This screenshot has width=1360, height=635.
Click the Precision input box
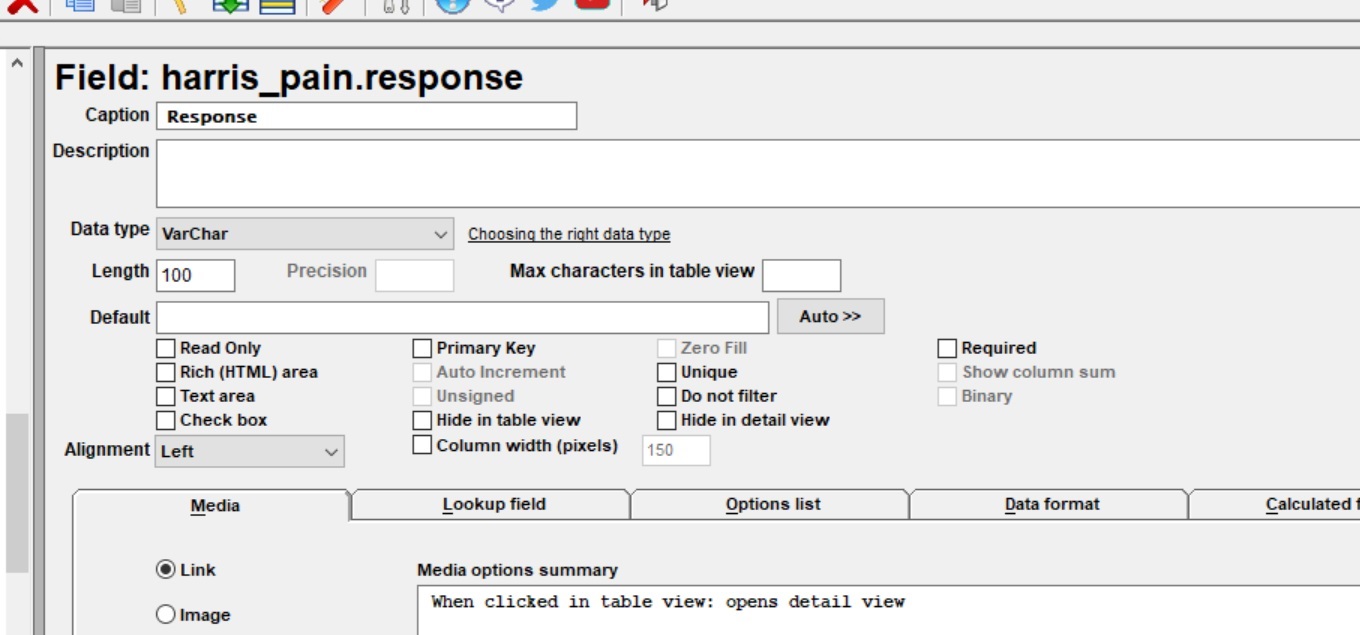(414, 275)
